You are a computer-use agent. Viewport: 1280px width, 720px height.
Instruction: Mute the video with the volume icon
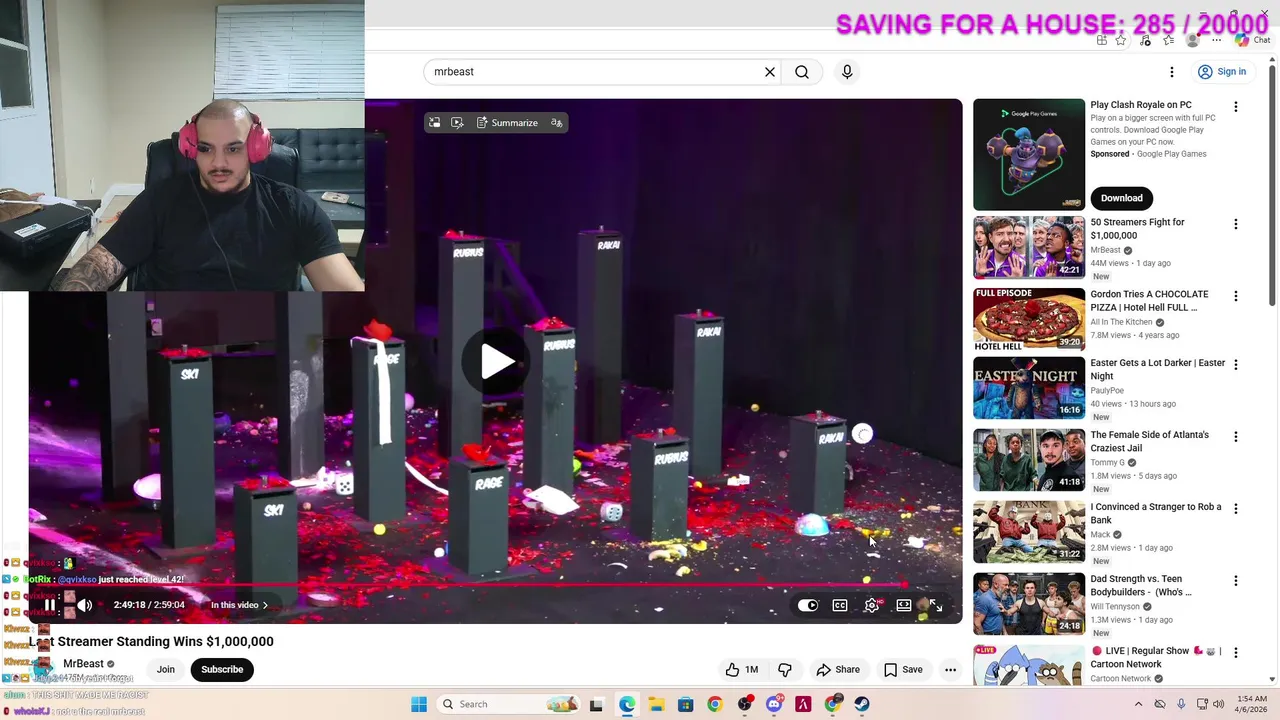pyautogui.click(x=85, y=605)
